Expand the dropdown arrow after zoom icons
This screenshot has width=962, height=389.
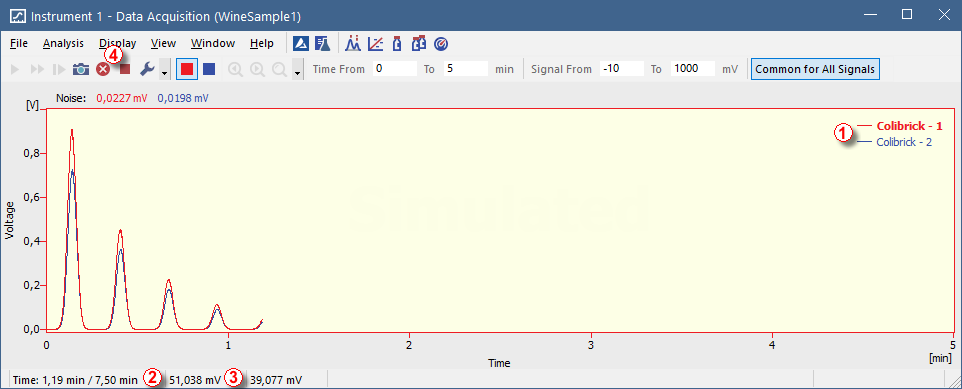tap(297, 69)
